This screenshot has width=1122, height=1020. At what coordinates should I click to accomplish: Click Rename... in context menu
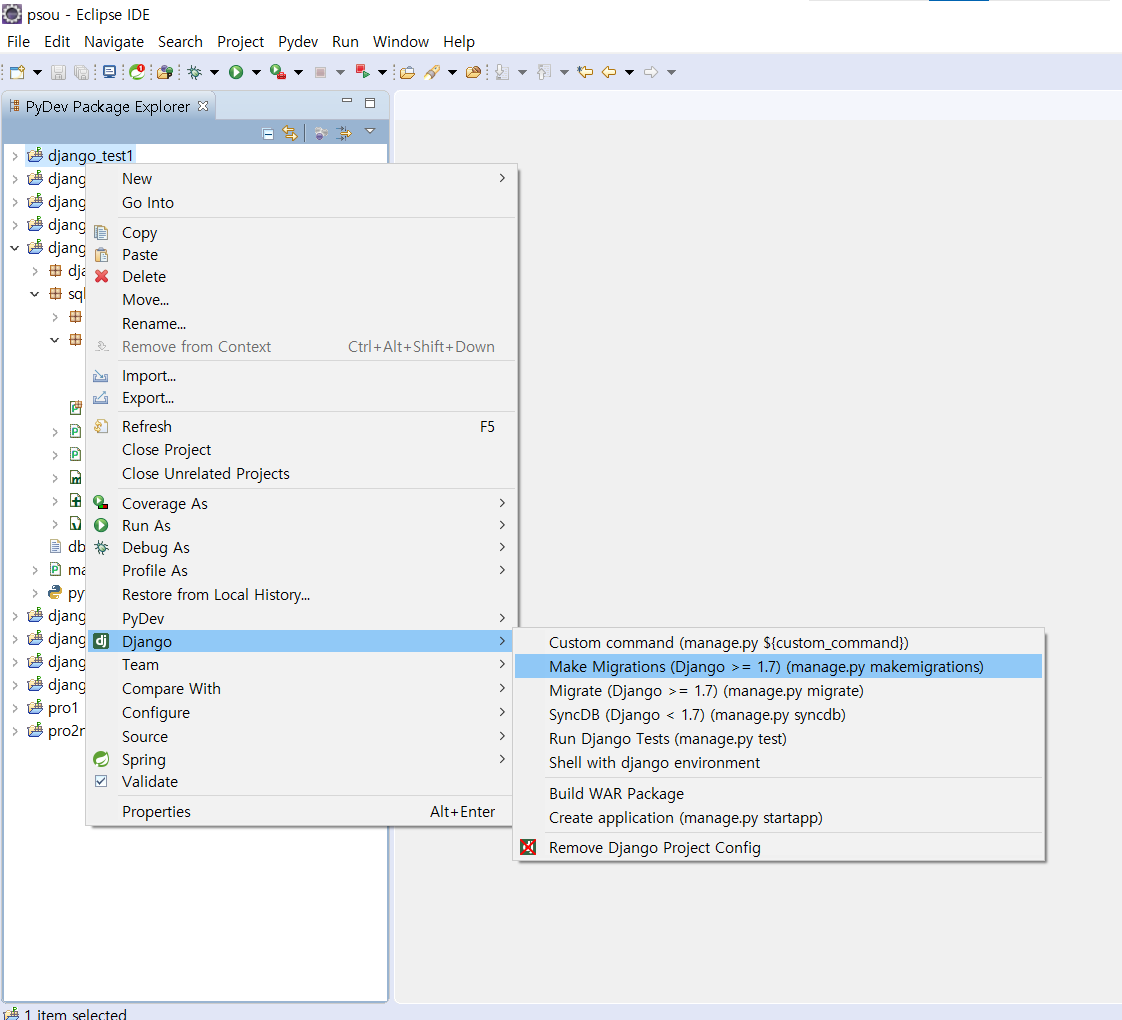click(300, 324)
